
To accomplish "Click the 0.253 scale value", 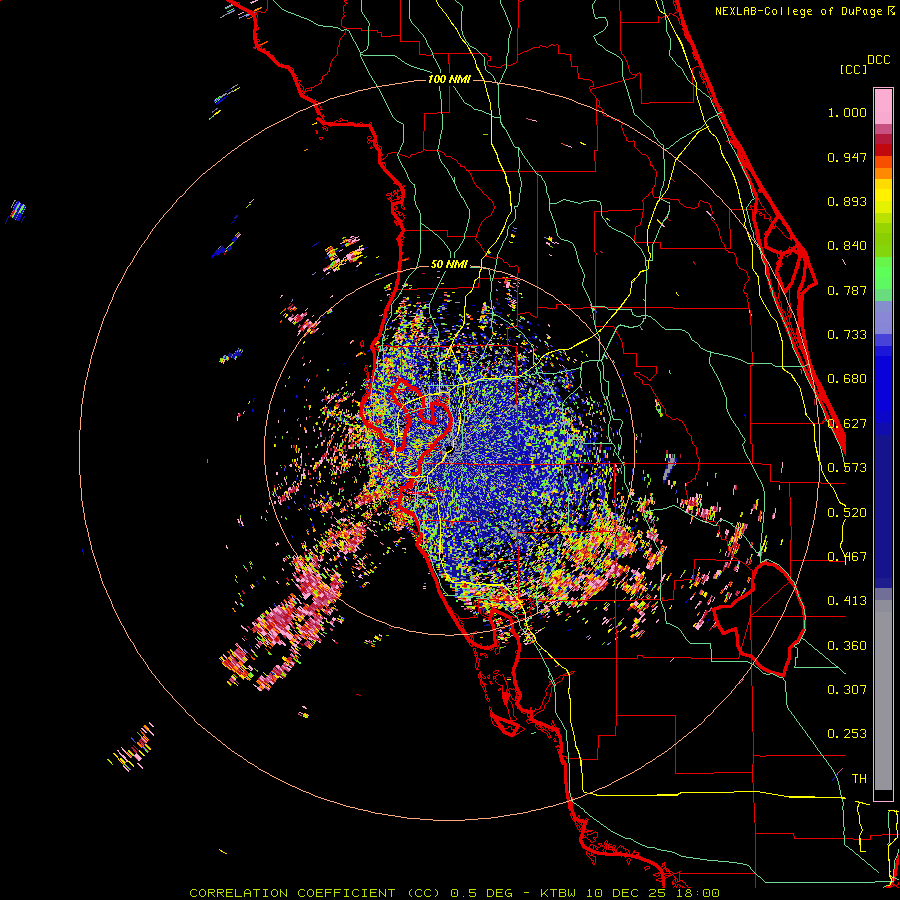I will click(x=847, y=734).
